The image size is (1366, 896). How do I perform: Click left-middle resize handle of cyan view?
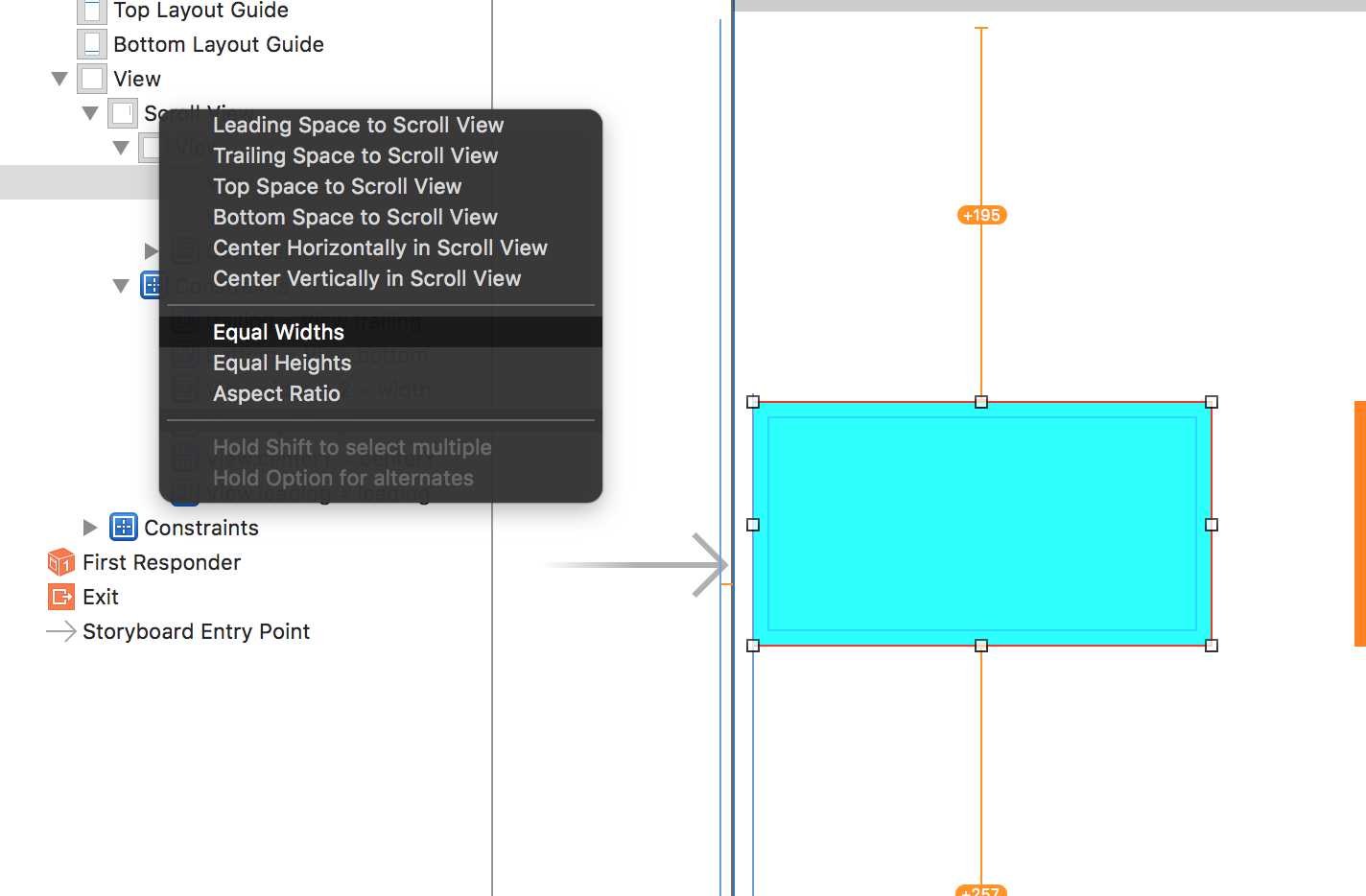(x=753, y=525)
